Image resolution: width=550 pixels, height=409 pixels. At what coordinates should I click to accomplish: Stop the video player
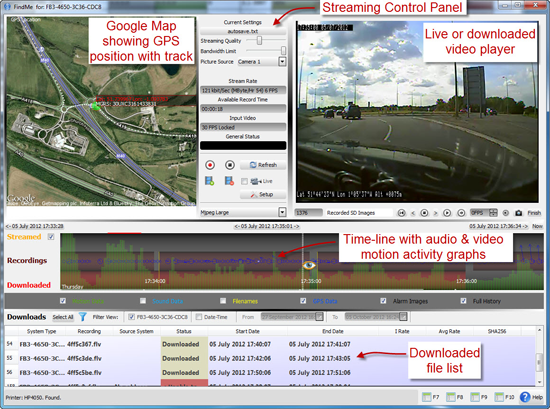click(424, 213)
